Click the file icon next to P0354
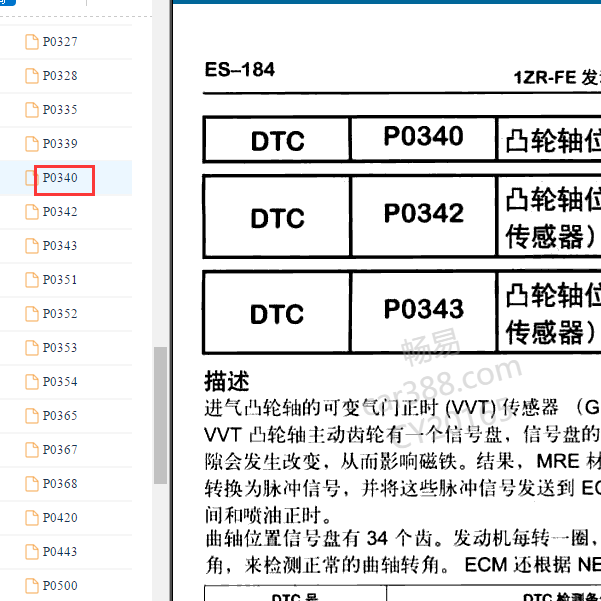This screenshot has width=601, height=601. pyautogui.click(x=32, y=382)
